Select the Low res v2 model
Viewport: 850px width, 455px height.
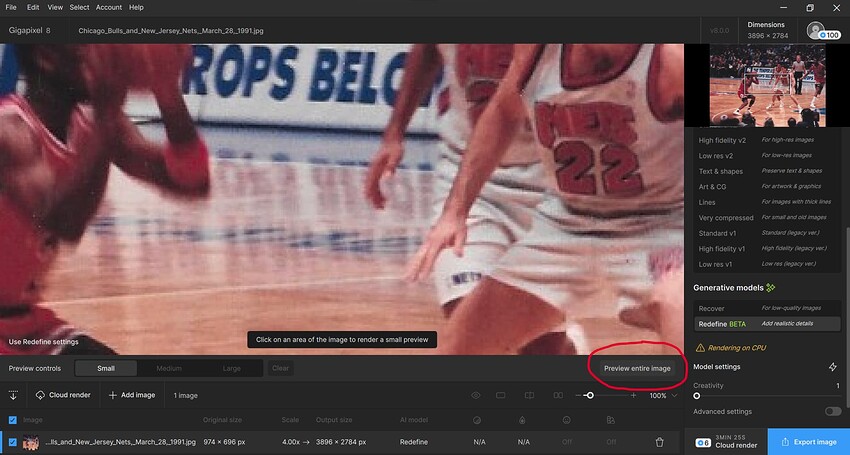(x=767, y=156)
